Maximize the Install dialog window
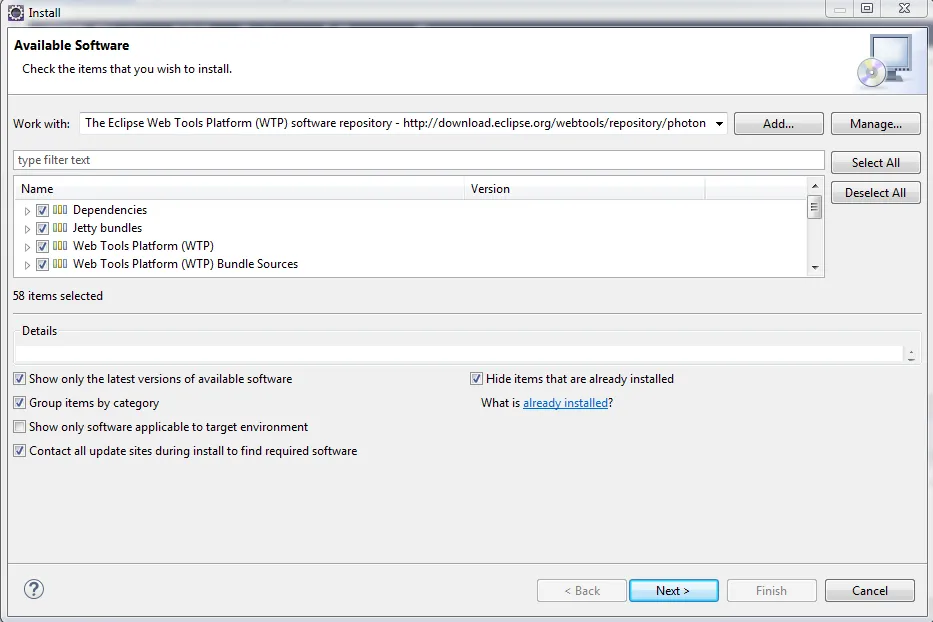 coord(867,8)
